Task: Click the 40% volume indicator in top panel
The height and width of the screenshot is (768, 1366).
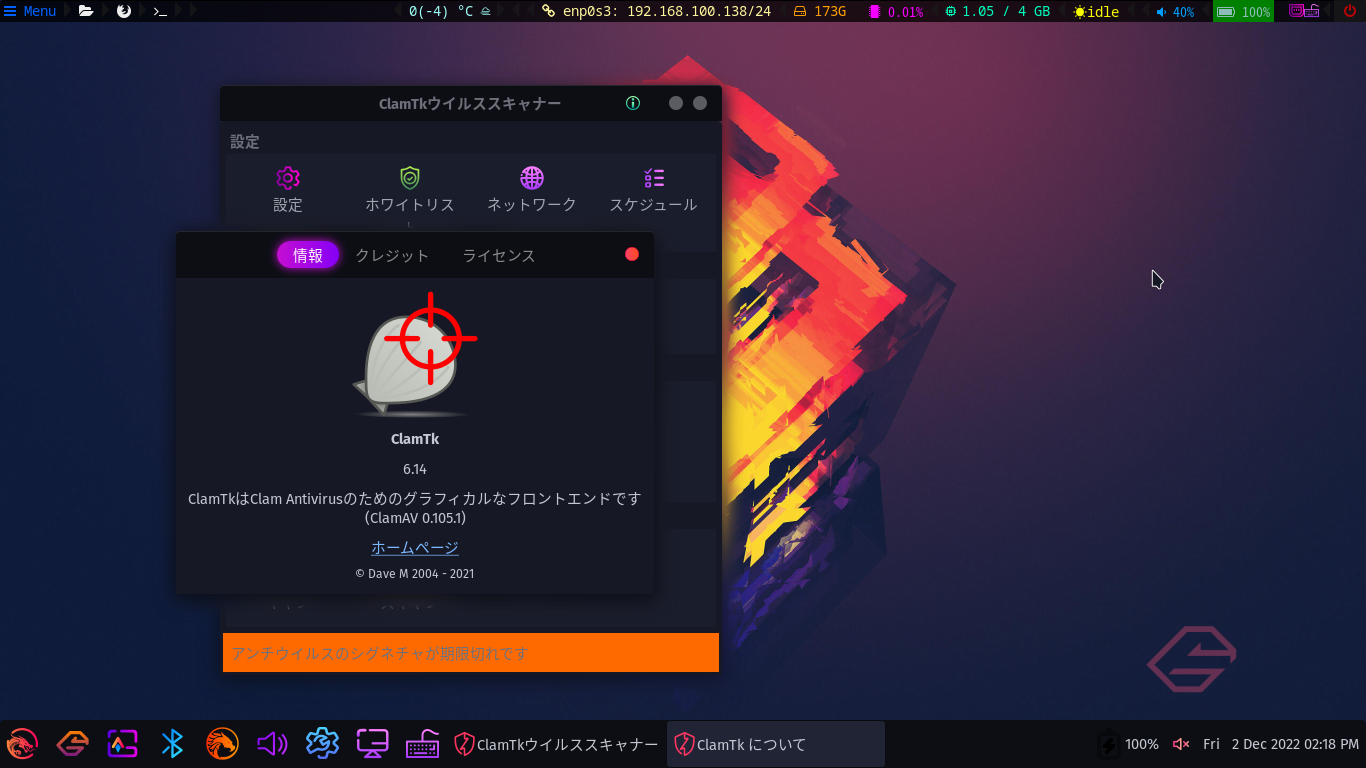Action: coord(1175,12)
